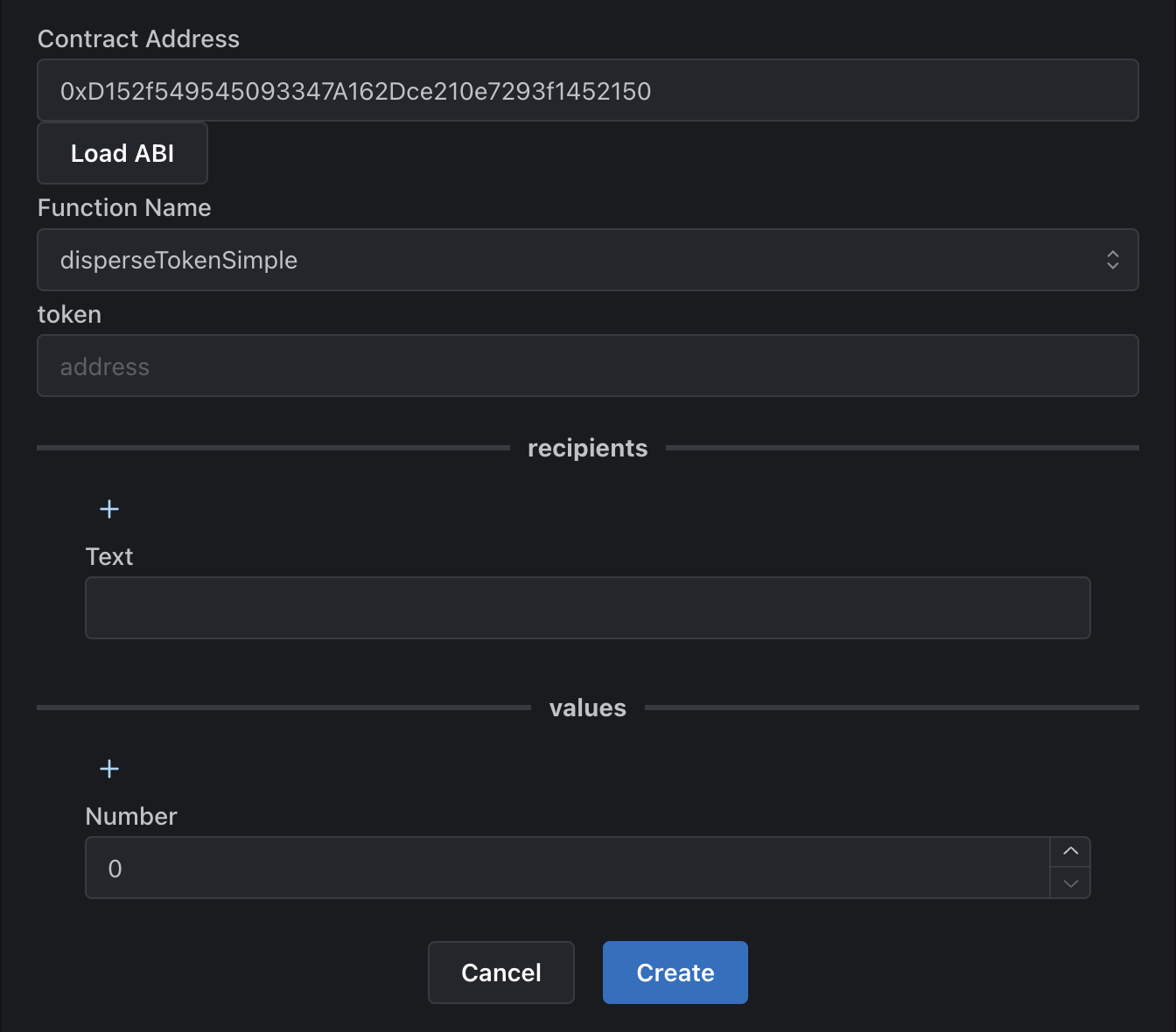Add a new recipients entry with plus icon

(109, 509)
